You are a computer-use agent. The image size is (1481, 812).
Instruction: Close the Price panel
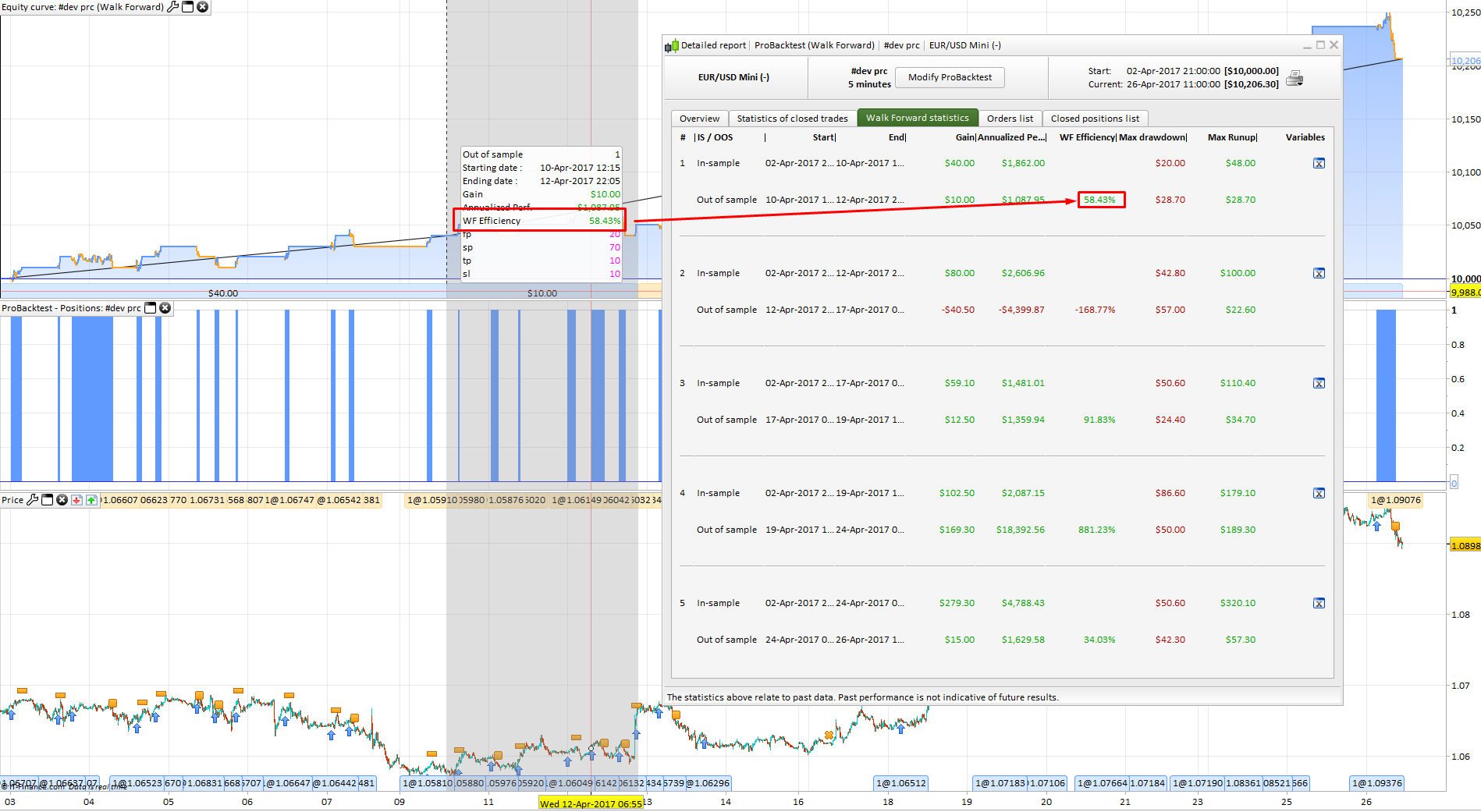pos(62,500)
